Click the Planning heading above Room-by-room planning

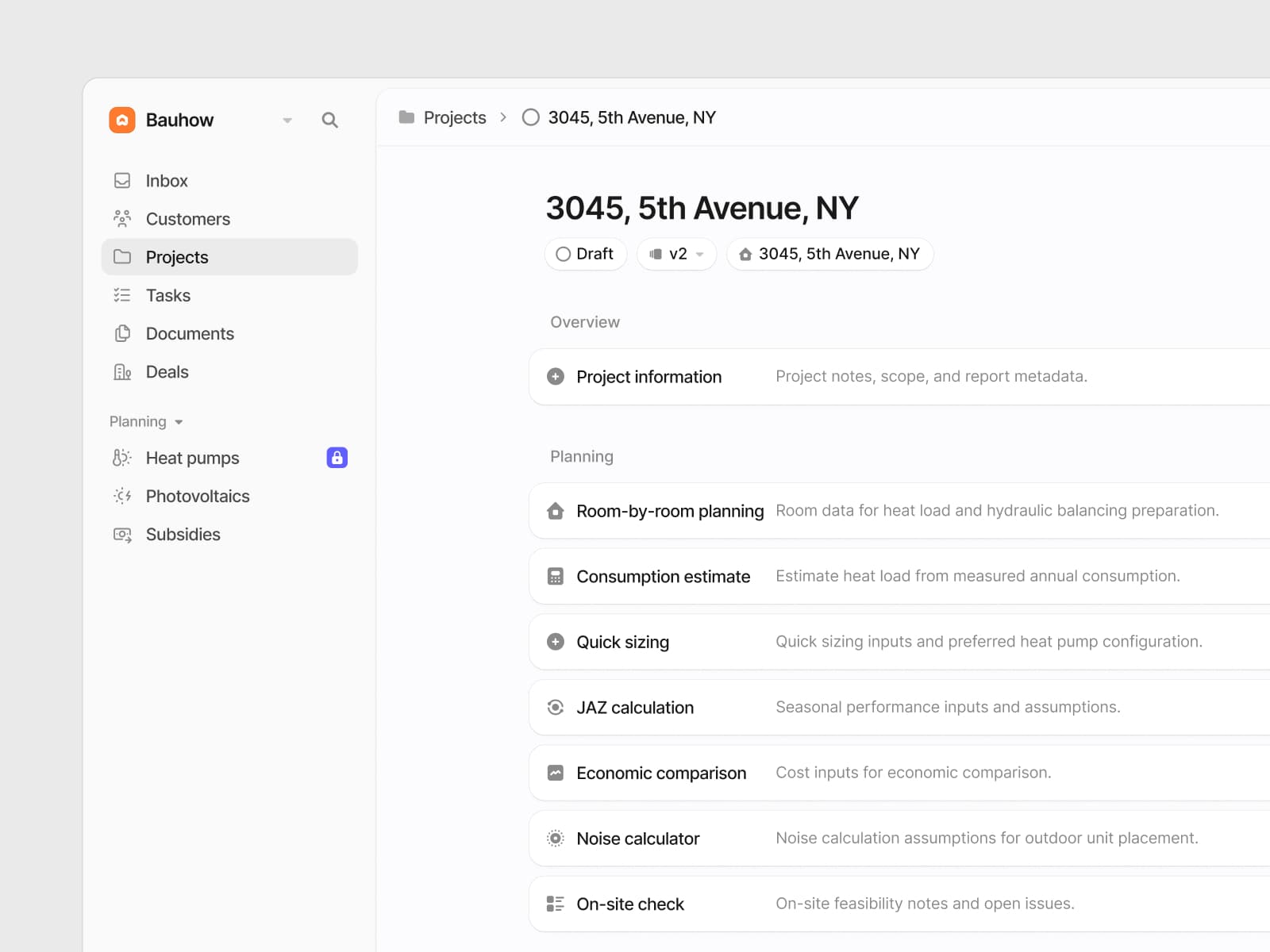(582, 456)
